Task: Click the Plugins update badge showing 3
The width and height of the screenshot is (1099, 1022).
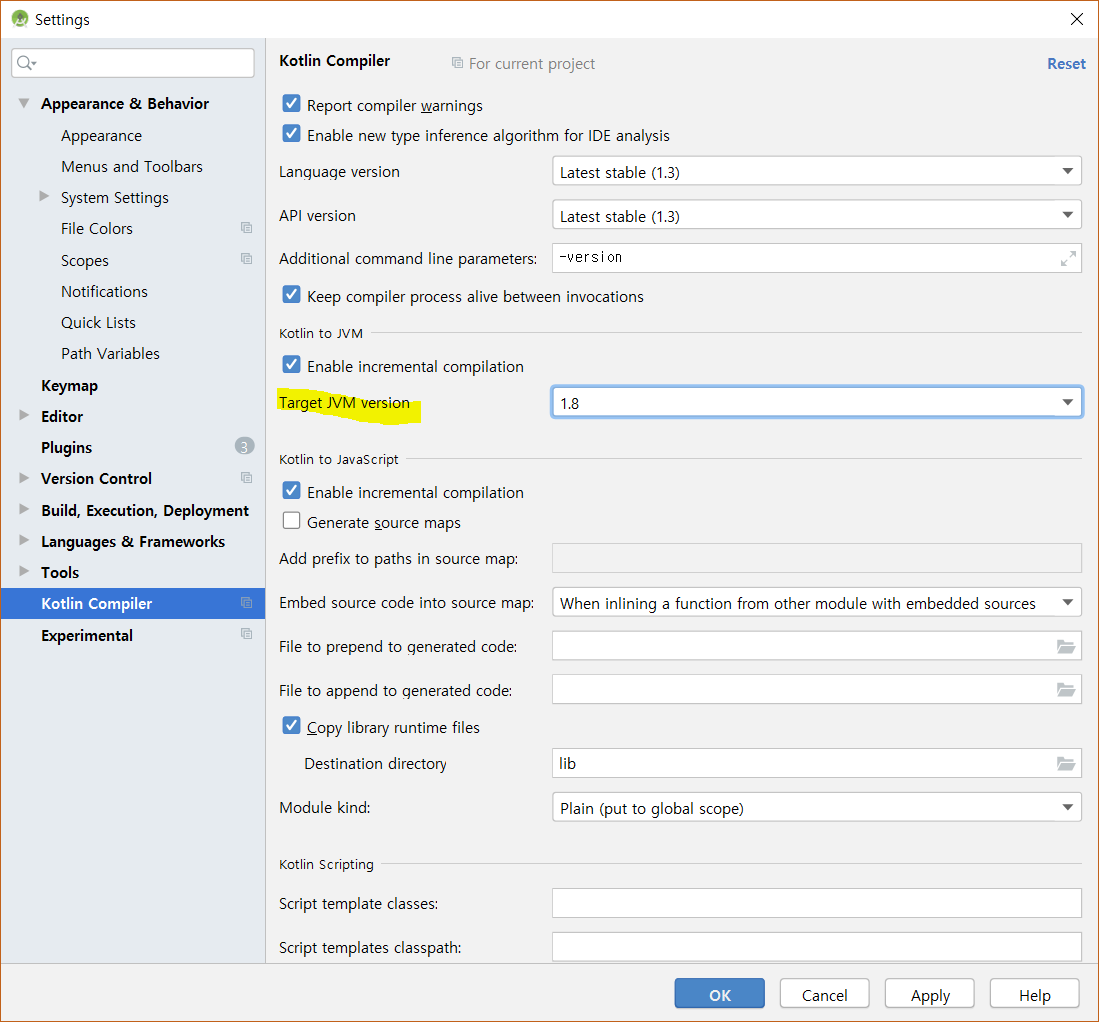Action: [x=244, y=446]
